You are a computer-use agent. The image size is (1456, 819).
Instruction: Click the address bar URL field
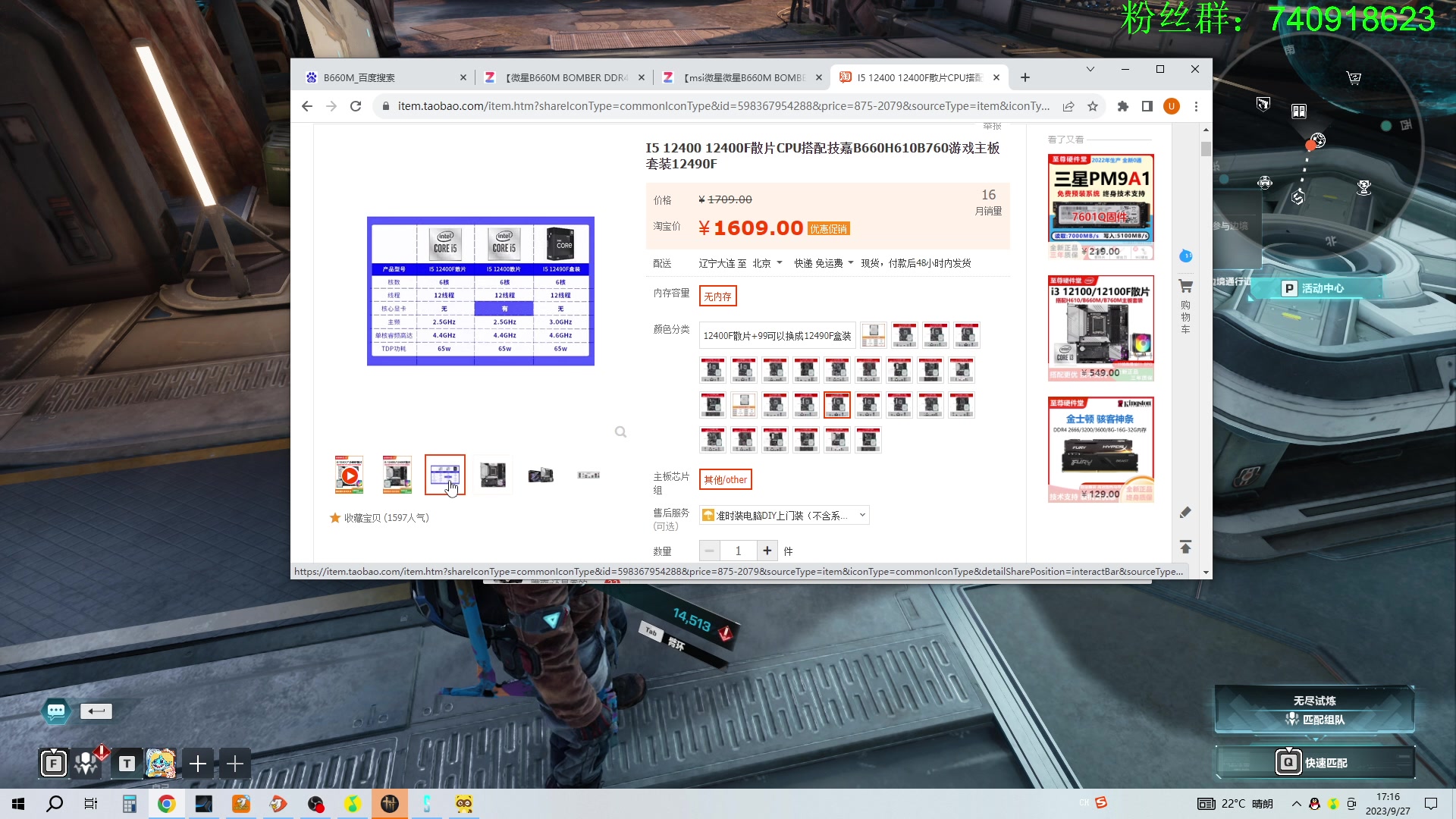tap(723, 106)
